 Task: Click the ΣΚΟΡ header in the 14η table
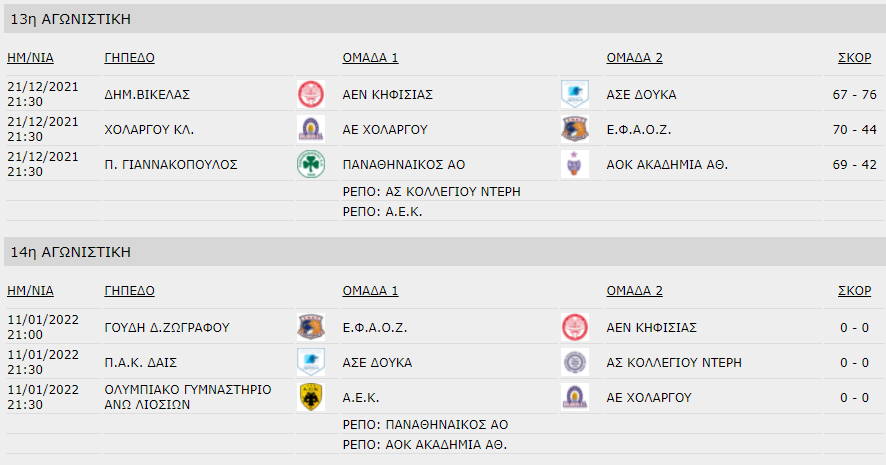click(x=854, y=290)
